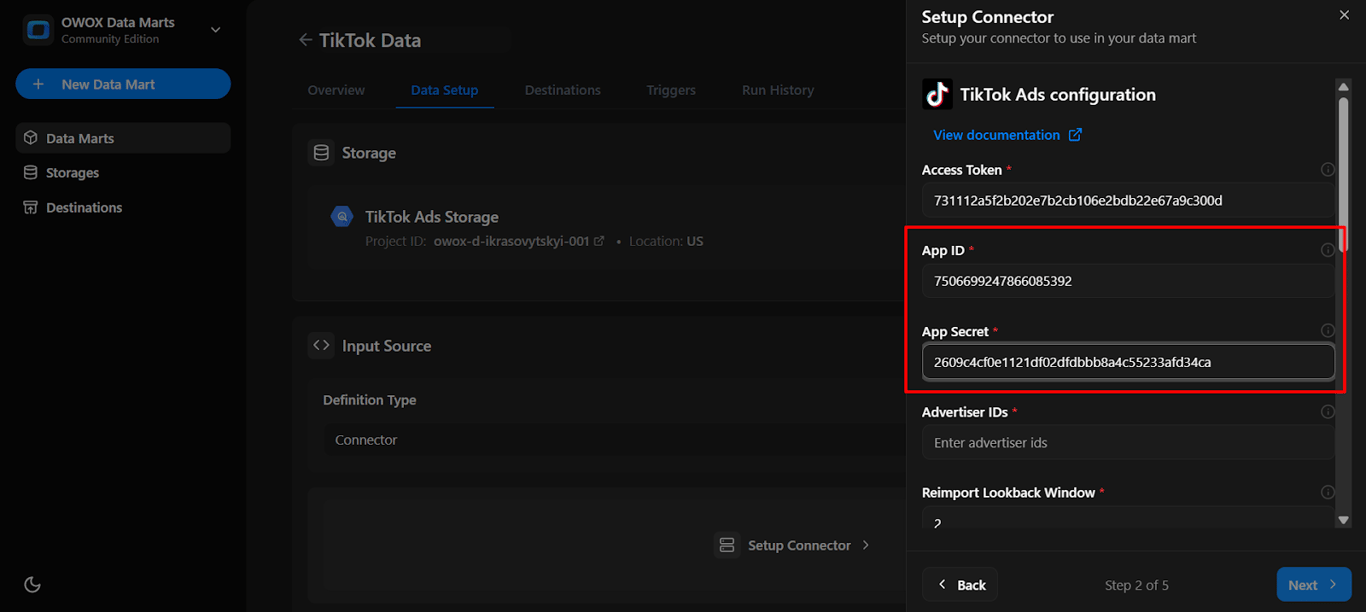Click the Next button
The height and width of the screenshot is (612, 1366).
point(1314,585)
